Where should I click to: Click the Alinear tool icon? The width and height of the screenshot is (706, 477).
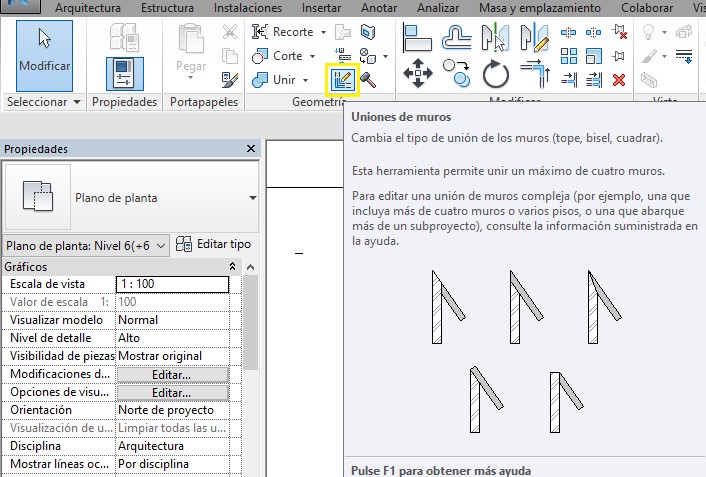[x=417, y=37]
